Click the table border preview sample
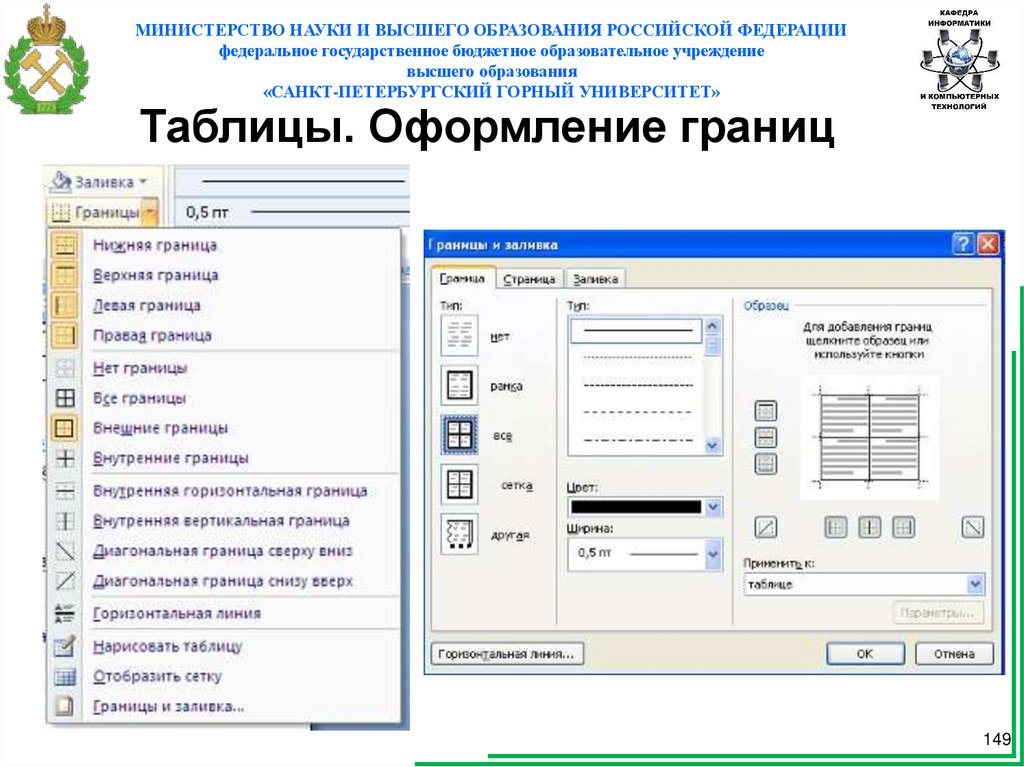Screen dimensions: 1024x767 [x=869, y=438]
